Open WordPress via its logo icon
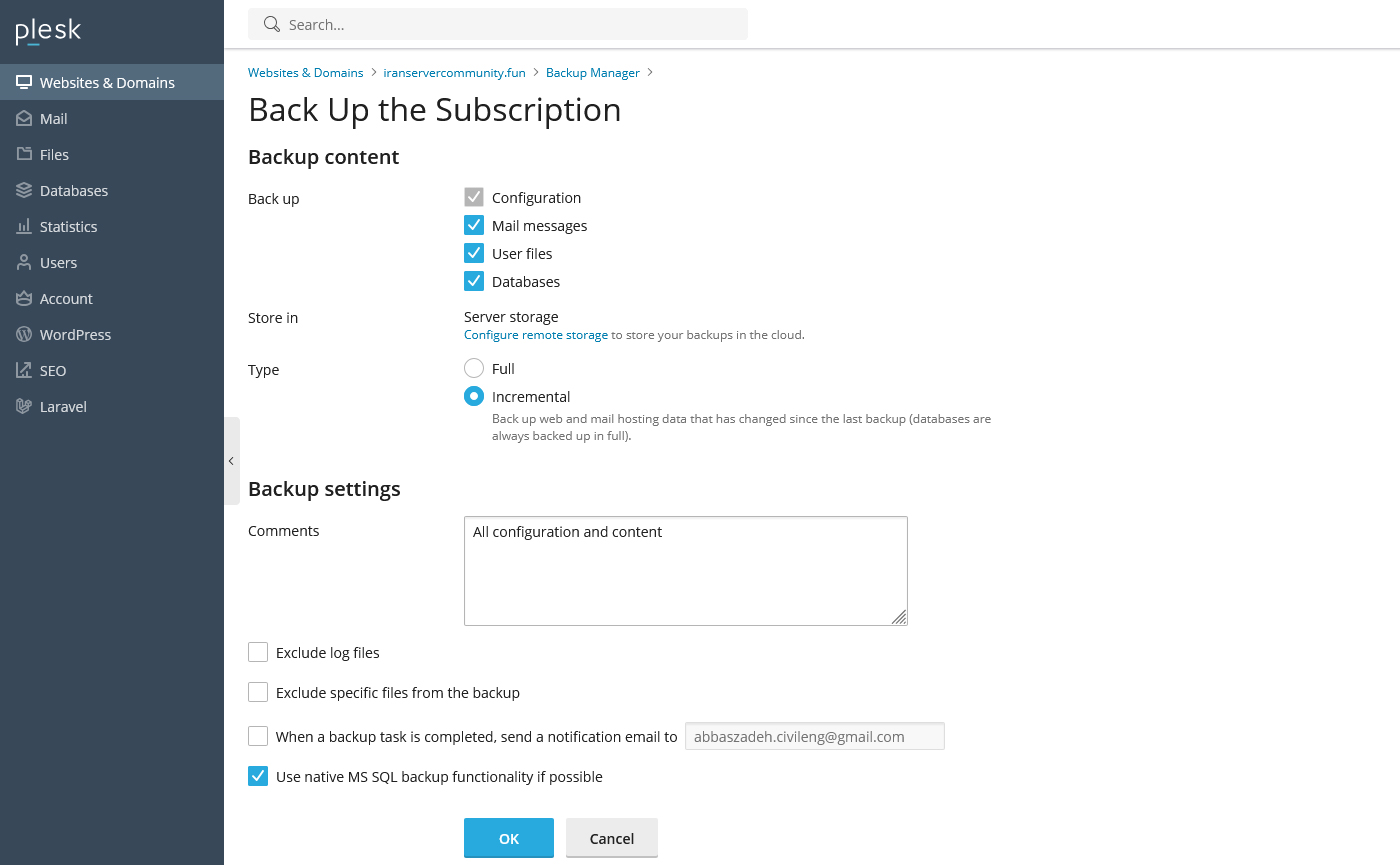This screenshot has height=865, width=1400. pos(24,335)
